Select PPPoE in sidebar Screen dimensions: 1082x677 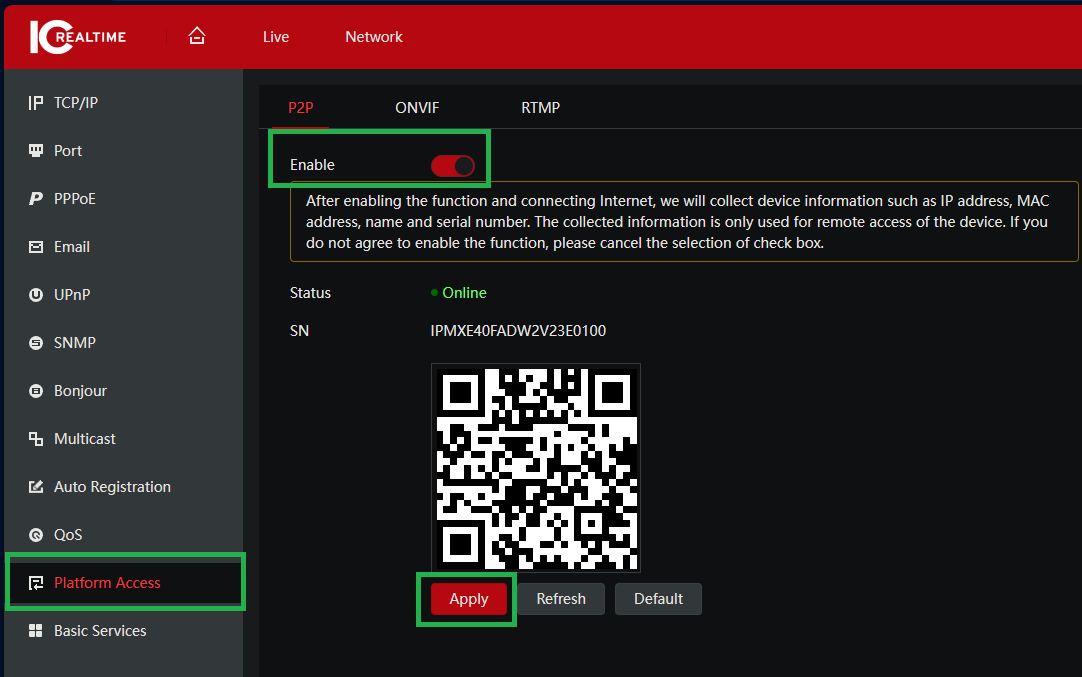pyautogui.click(x=75, y=199)
